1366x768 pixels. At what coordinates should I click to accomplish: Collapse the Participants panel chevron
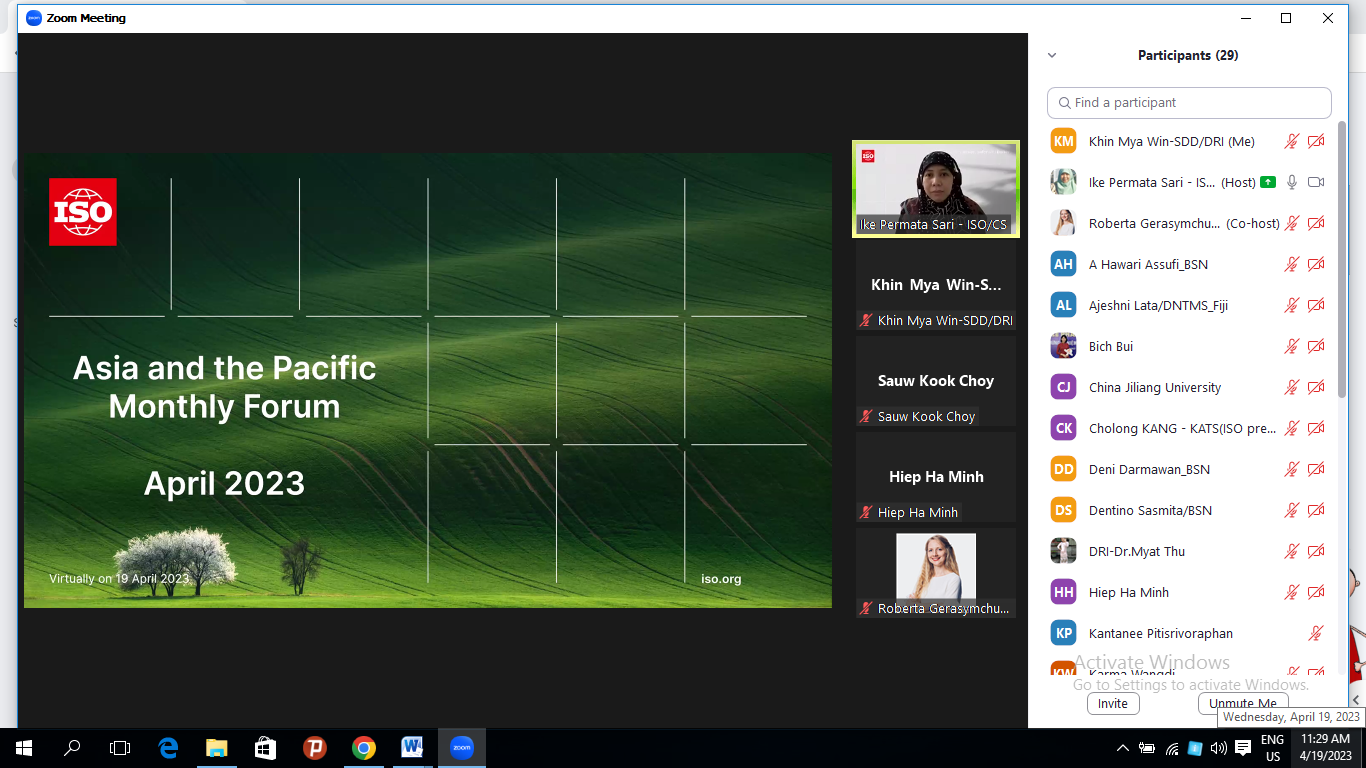tap(1051, 56)
